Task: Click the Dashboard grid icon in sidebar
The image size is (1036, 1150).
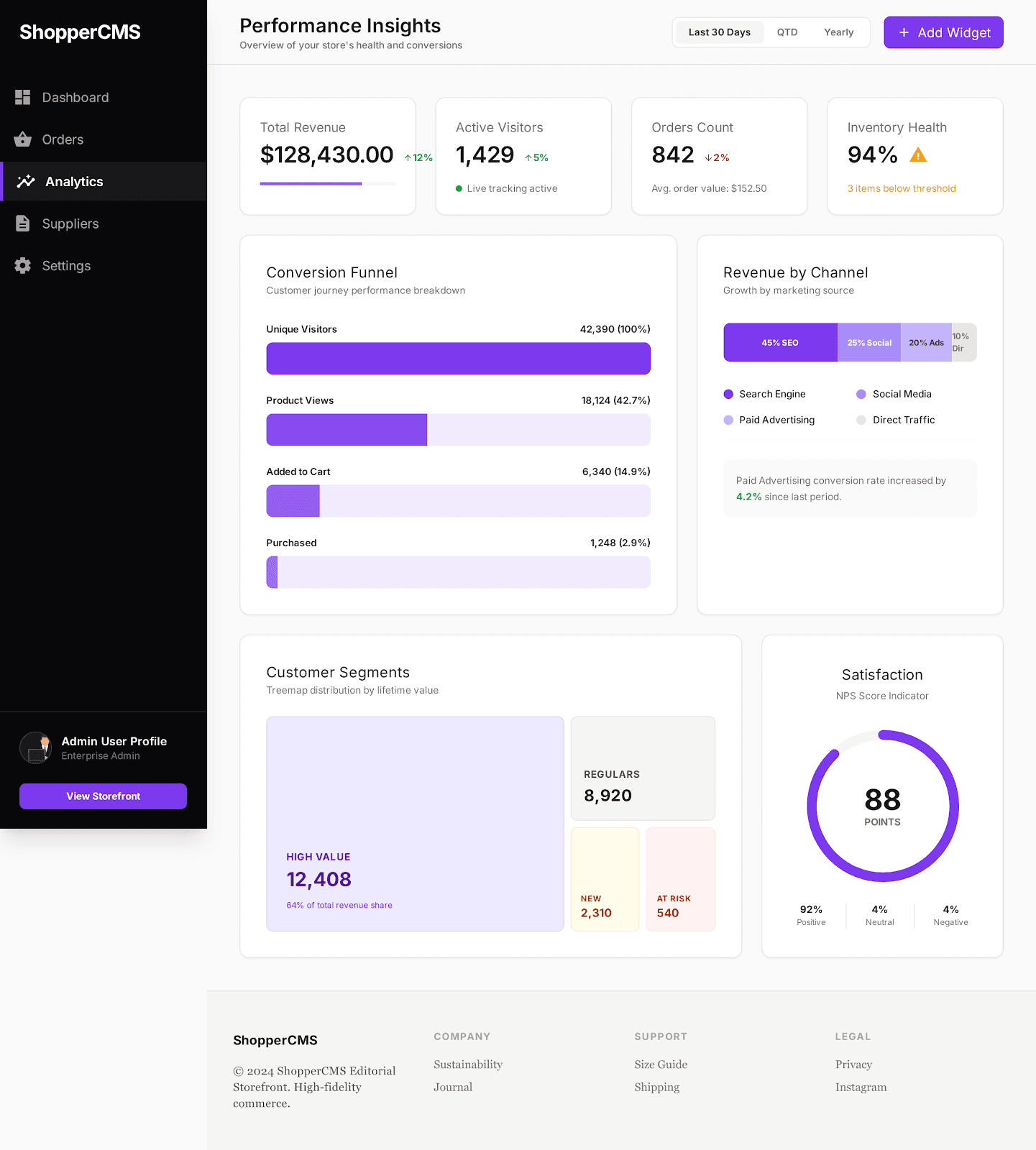Action: (23, 98)
